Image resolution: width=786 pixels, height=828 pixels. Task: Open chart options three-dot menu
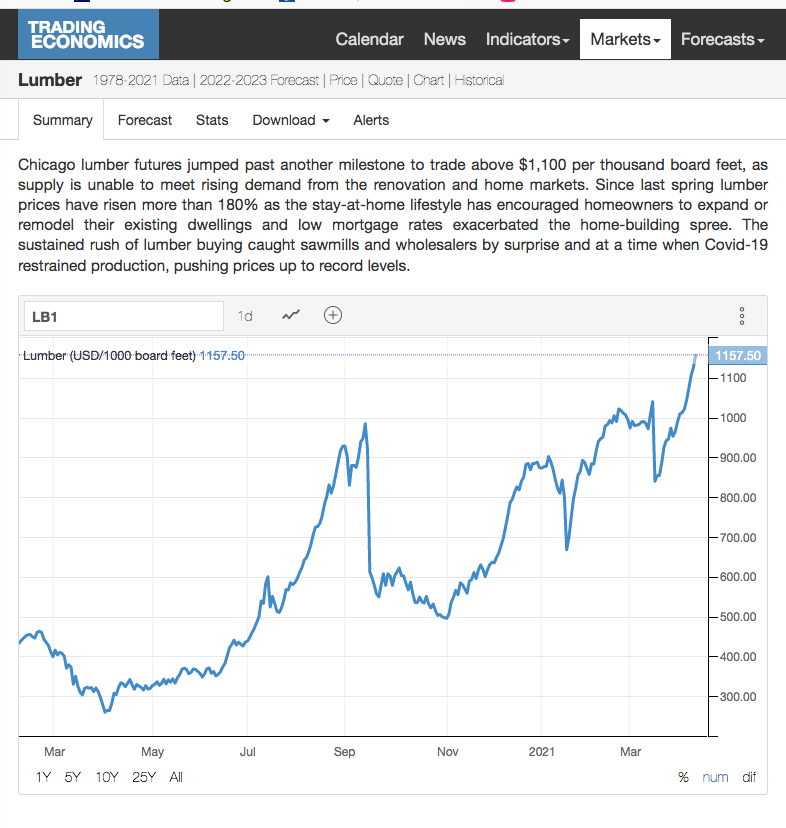pyautogui.click(x=742, y=316)
